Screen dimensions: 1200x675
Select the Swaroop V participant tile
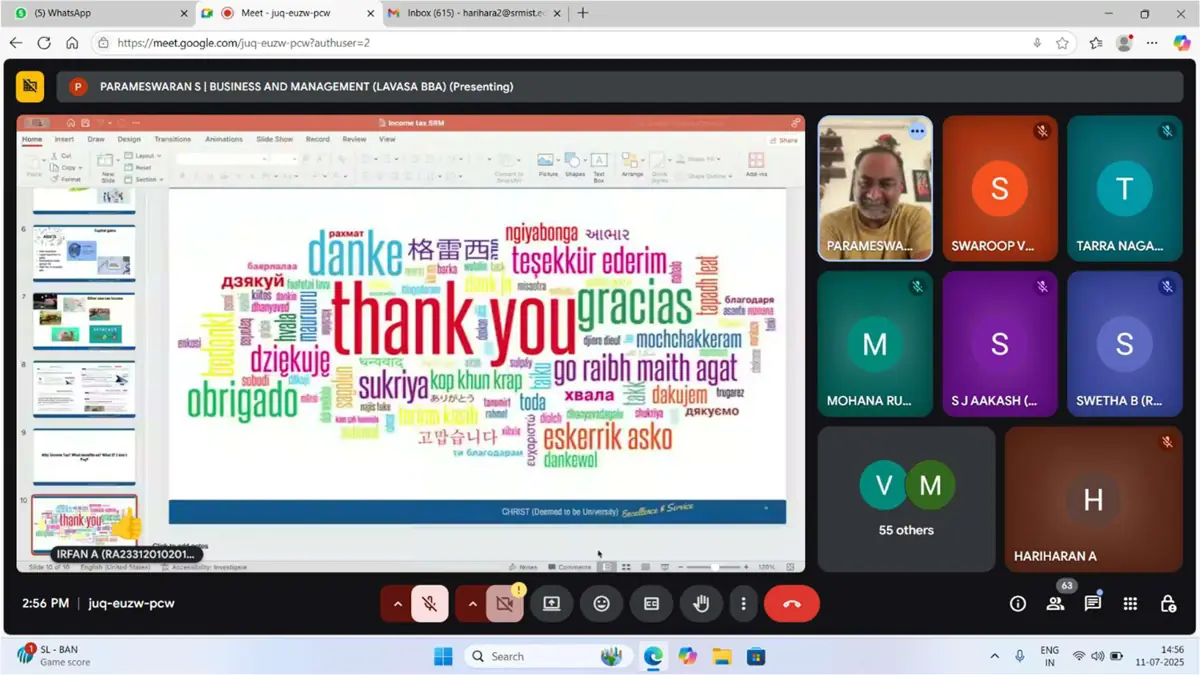[x=1000, y=189]
